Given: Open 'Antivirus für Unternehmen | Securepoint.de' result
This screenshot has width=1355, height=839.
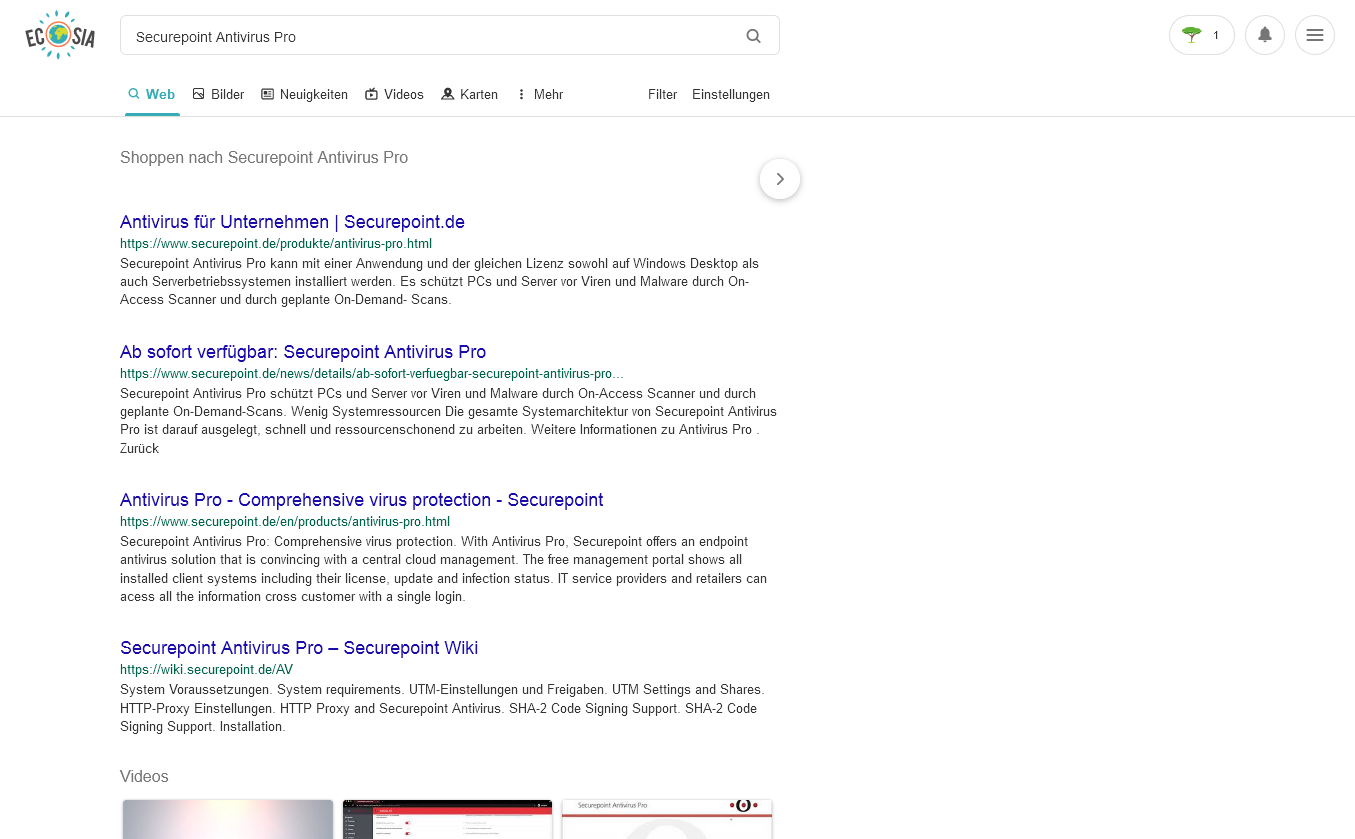Looking at the screenshot, I should (292, 222).
